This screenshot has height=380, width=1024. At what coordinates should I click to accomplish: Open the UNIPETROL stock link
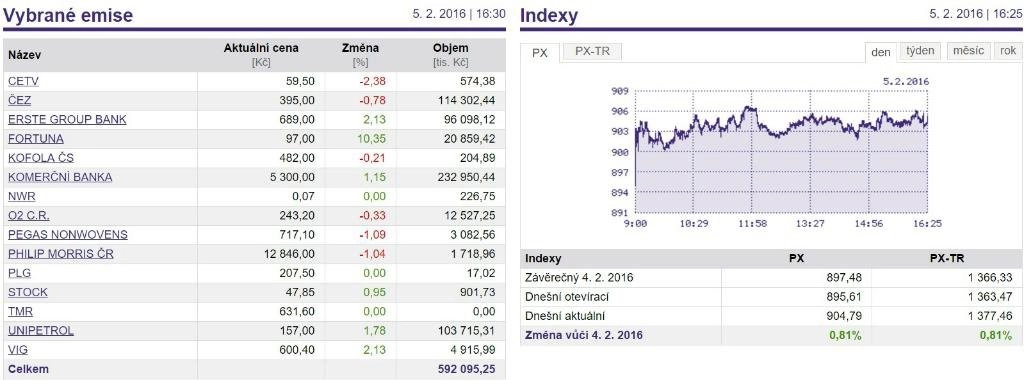(x=41, y=330)
